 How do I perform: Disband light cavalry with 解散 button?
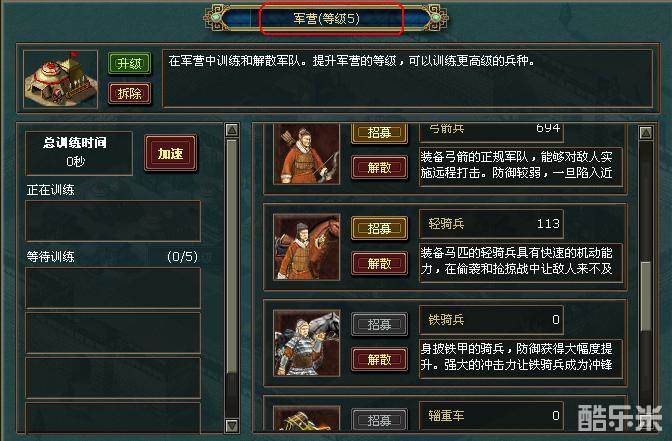point(379,263)
